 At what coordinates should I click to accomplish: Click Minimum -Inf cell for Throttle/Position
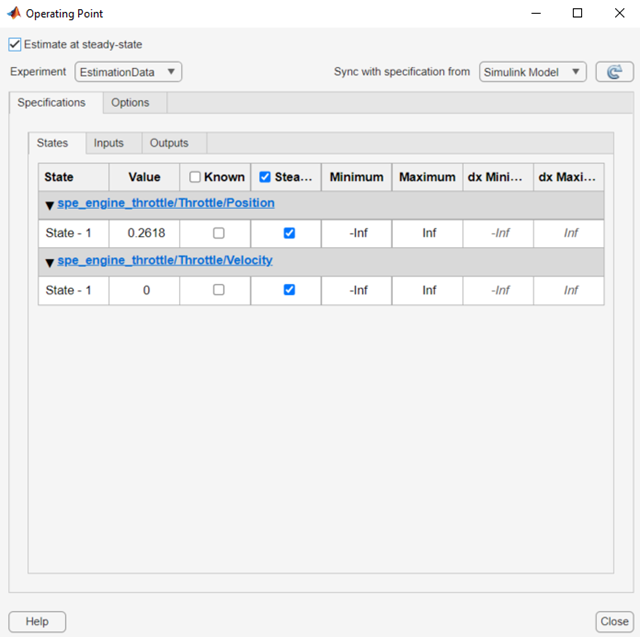[x=357, y=233]
